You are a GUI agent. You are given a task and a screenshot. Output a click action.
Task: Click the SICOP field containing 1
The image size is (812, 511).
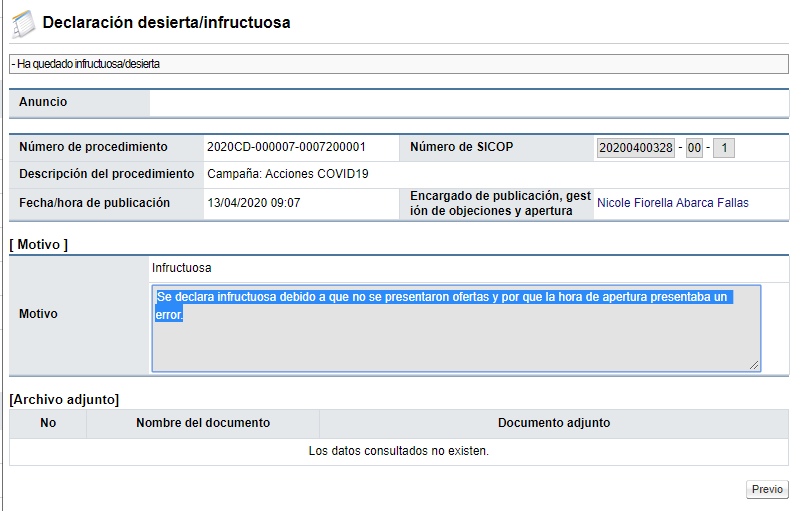[x=725, y=148]
